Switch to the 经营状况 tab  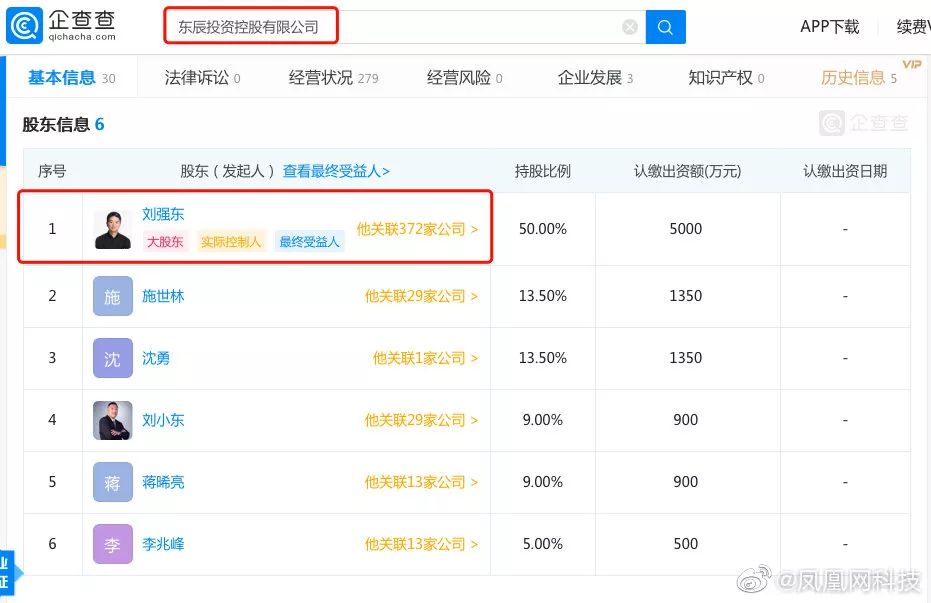[x=333, y=77]
